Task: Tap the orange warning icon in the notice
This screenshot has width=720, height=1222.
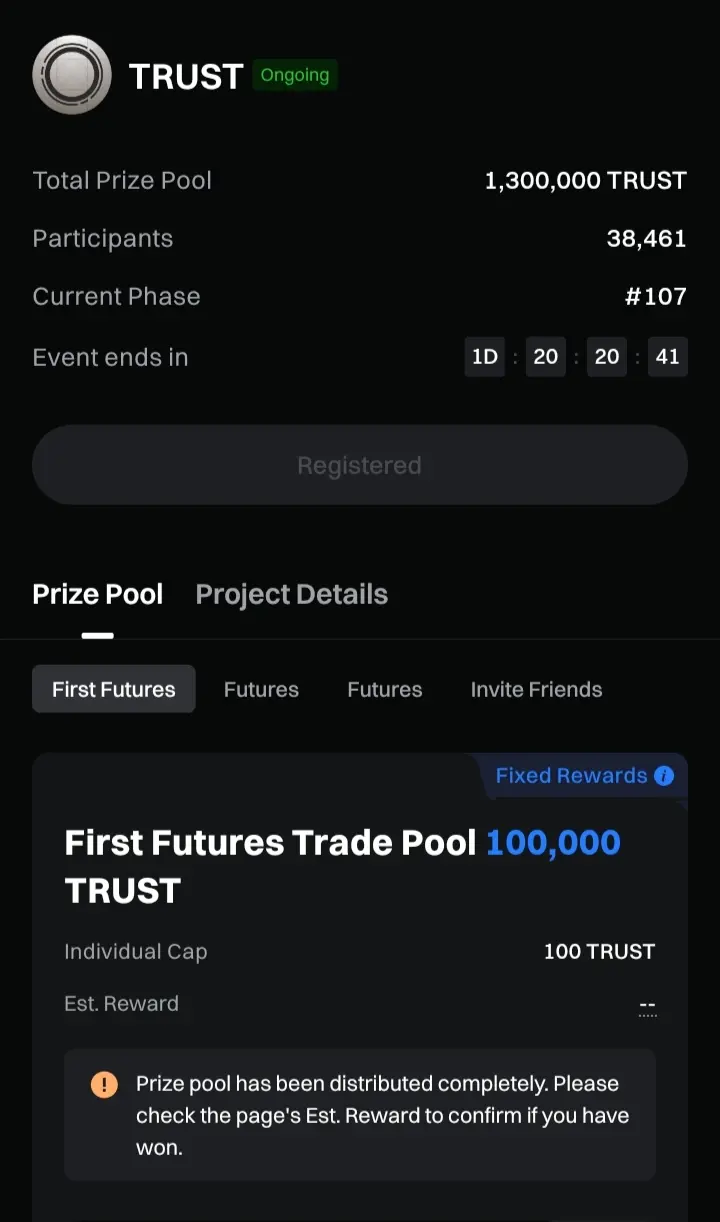Action: tap(104, 1085)
